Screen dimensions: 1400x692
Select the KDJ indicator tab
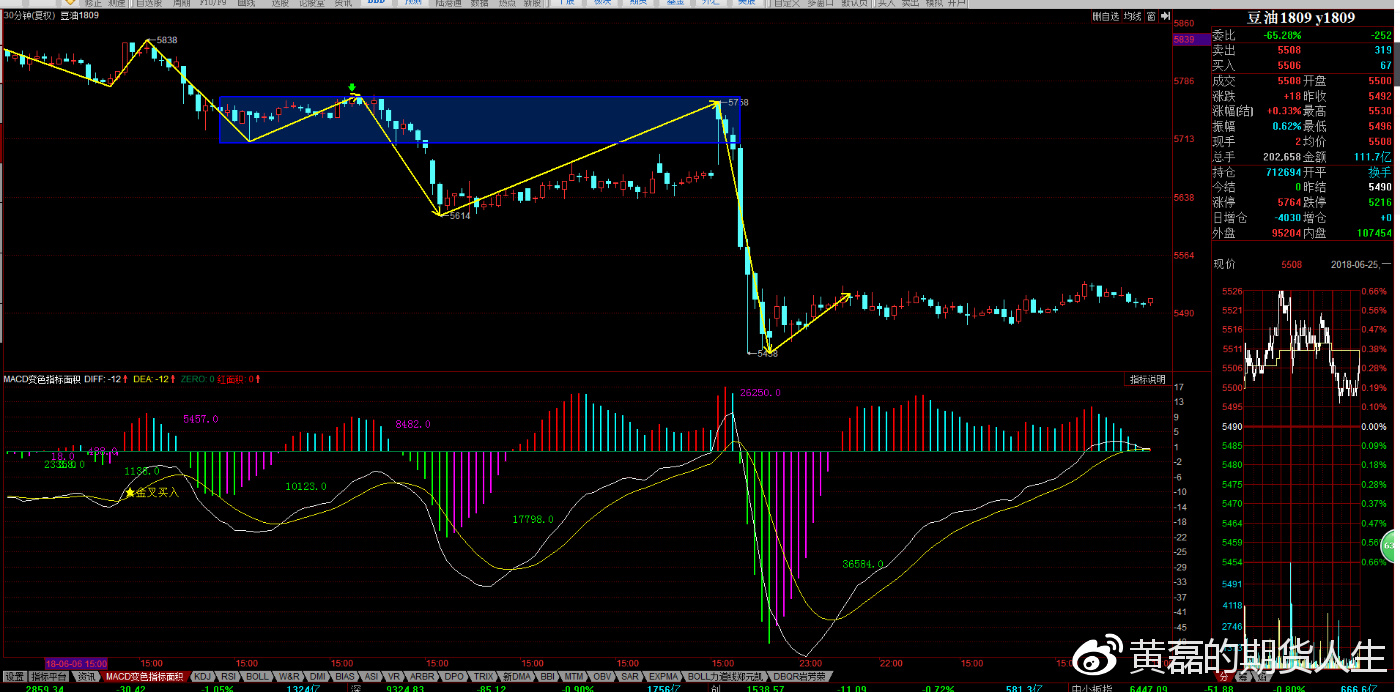(202, 677)
